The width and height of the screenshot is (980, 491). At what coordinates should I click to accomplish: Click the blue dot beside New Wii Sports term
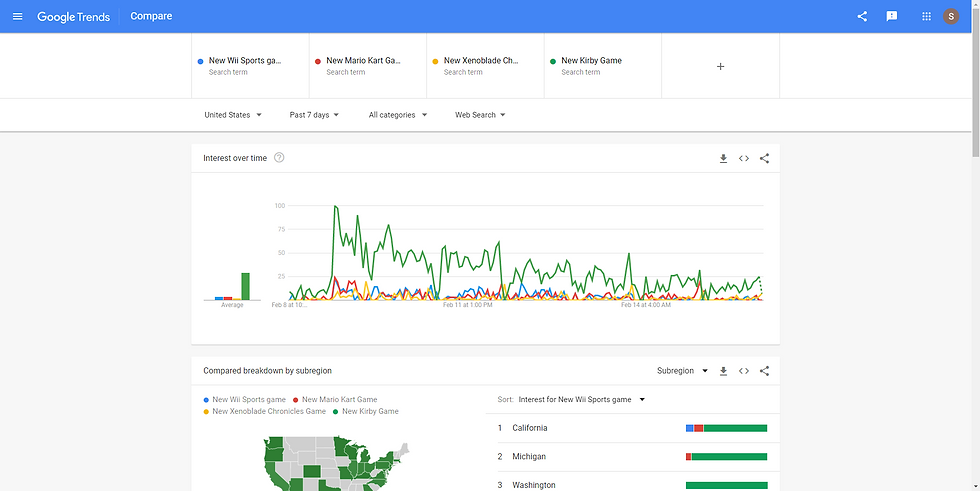pyautogui.click(x=200, y=61)
